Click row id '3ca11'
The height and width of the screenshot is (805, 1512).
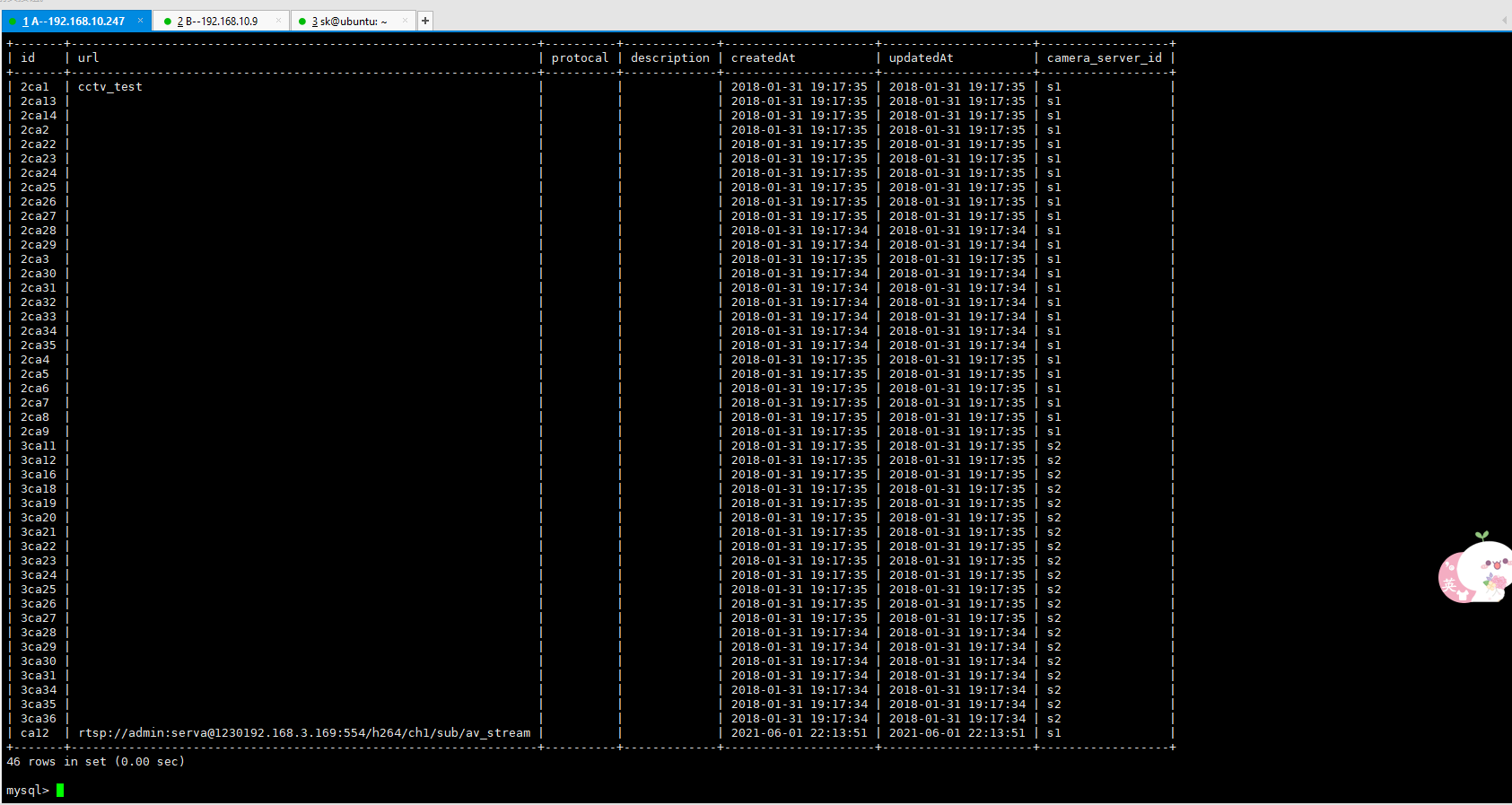[x=39, y=446]
